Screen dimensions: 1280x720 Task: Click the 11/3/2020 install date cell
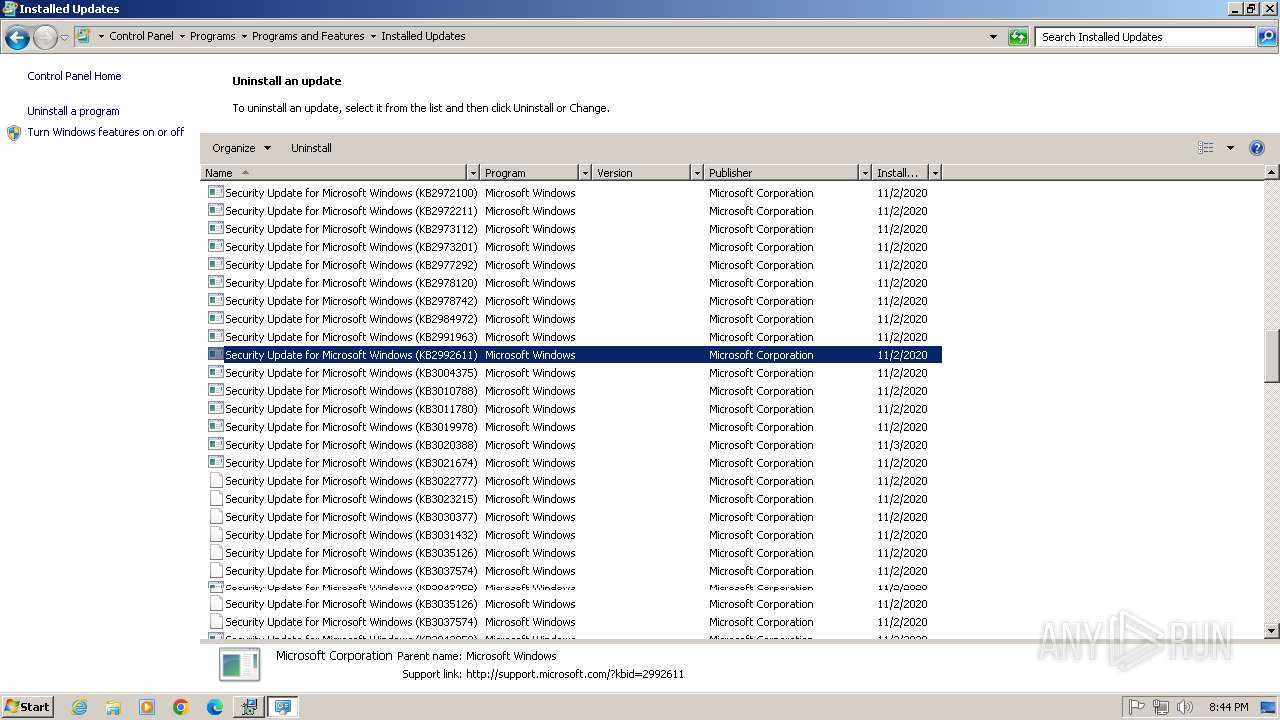point(902,445)
